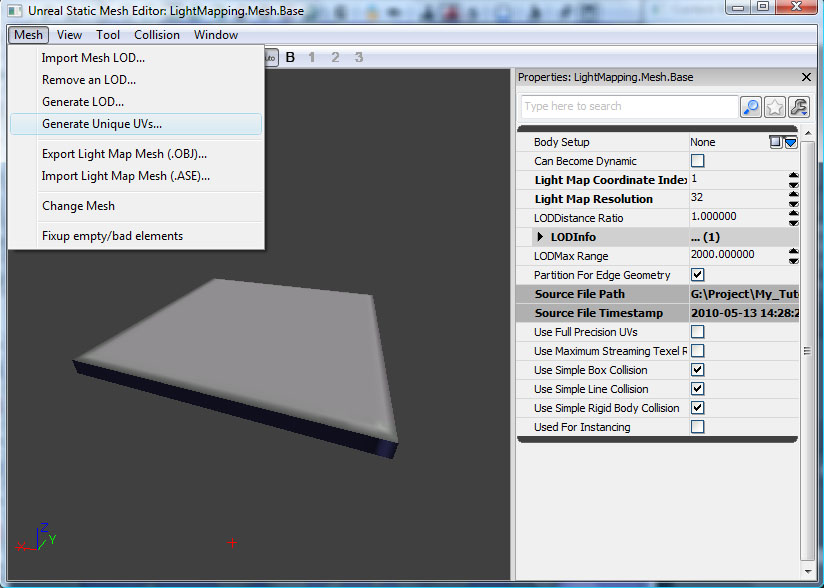Click the use-selected icon beside Body Setup
The height and width of the screenshot is (588, 824).
(775, 143)
